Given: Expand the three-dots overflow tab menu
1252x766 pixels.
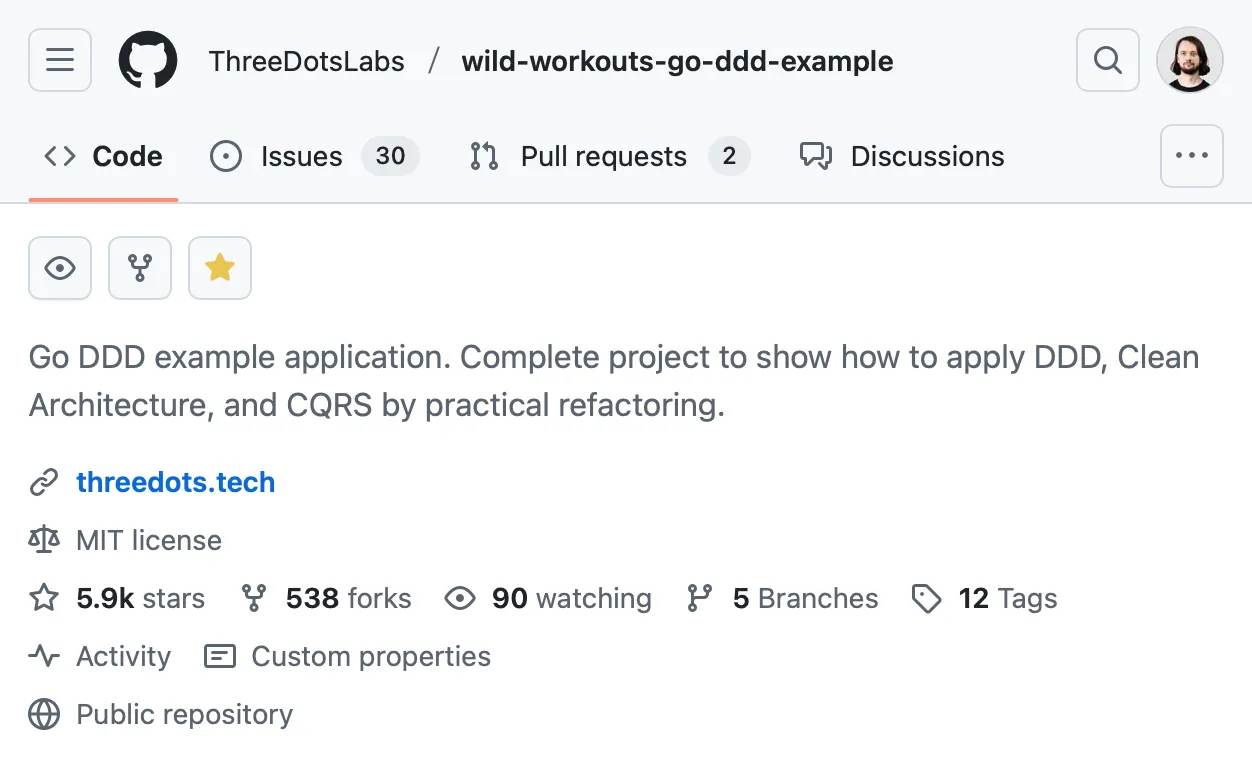Looking at the screenshot, I should pos(1191,156).
